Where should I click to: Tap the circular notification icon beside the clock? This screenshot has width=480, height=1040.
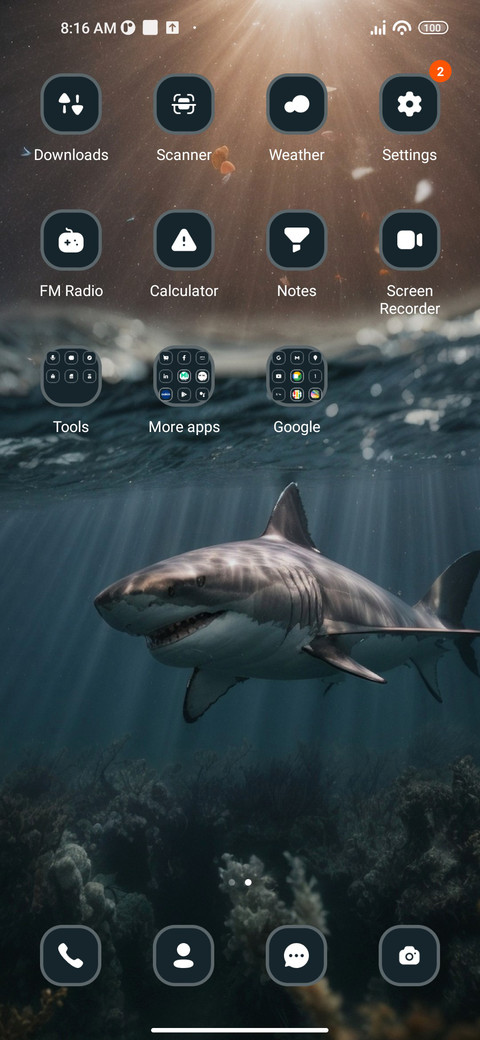(x=128, y=28)
